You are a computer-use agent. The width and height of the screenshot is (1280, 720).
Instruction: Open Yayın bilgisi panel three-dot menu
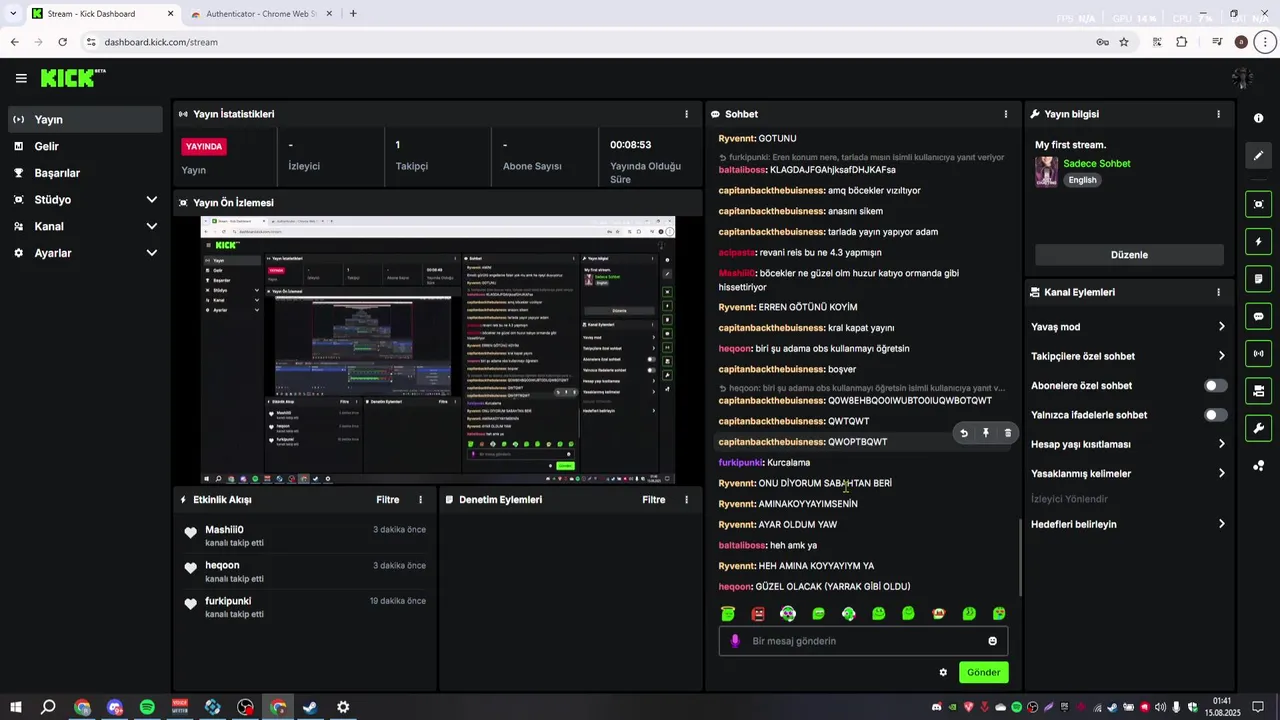coord(1218,114)
